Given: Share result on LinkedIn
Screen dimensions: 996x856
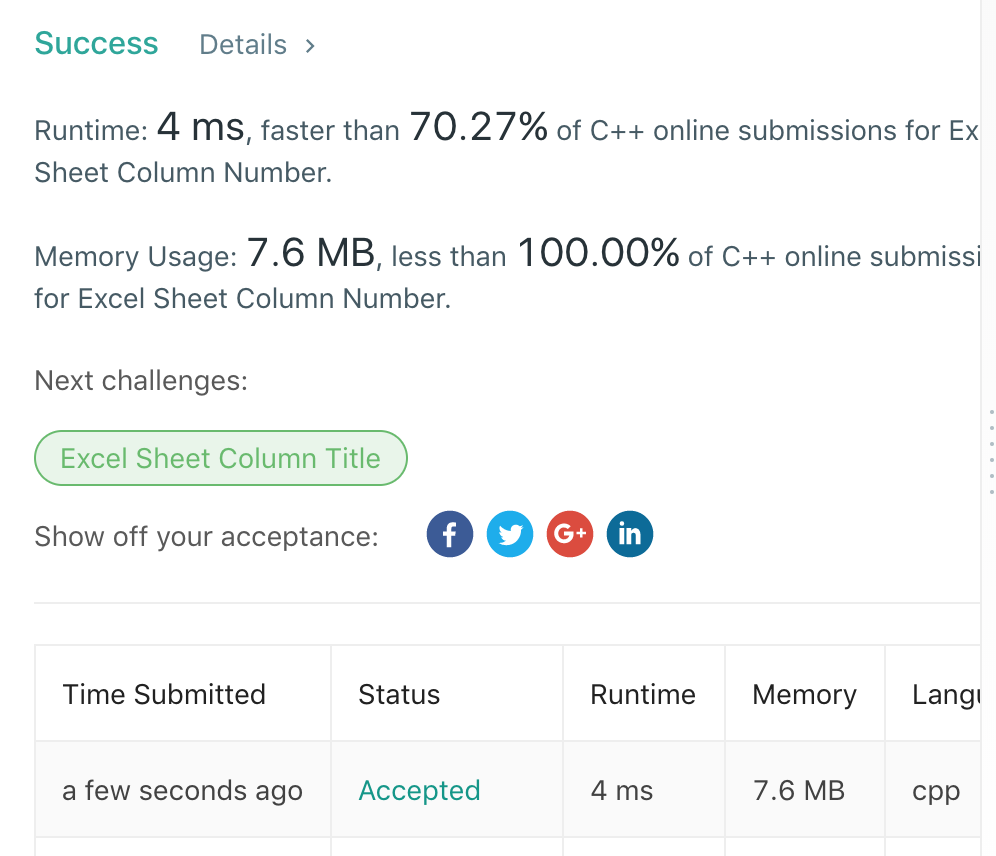Looking at the screenshot, I should point(629,535).
